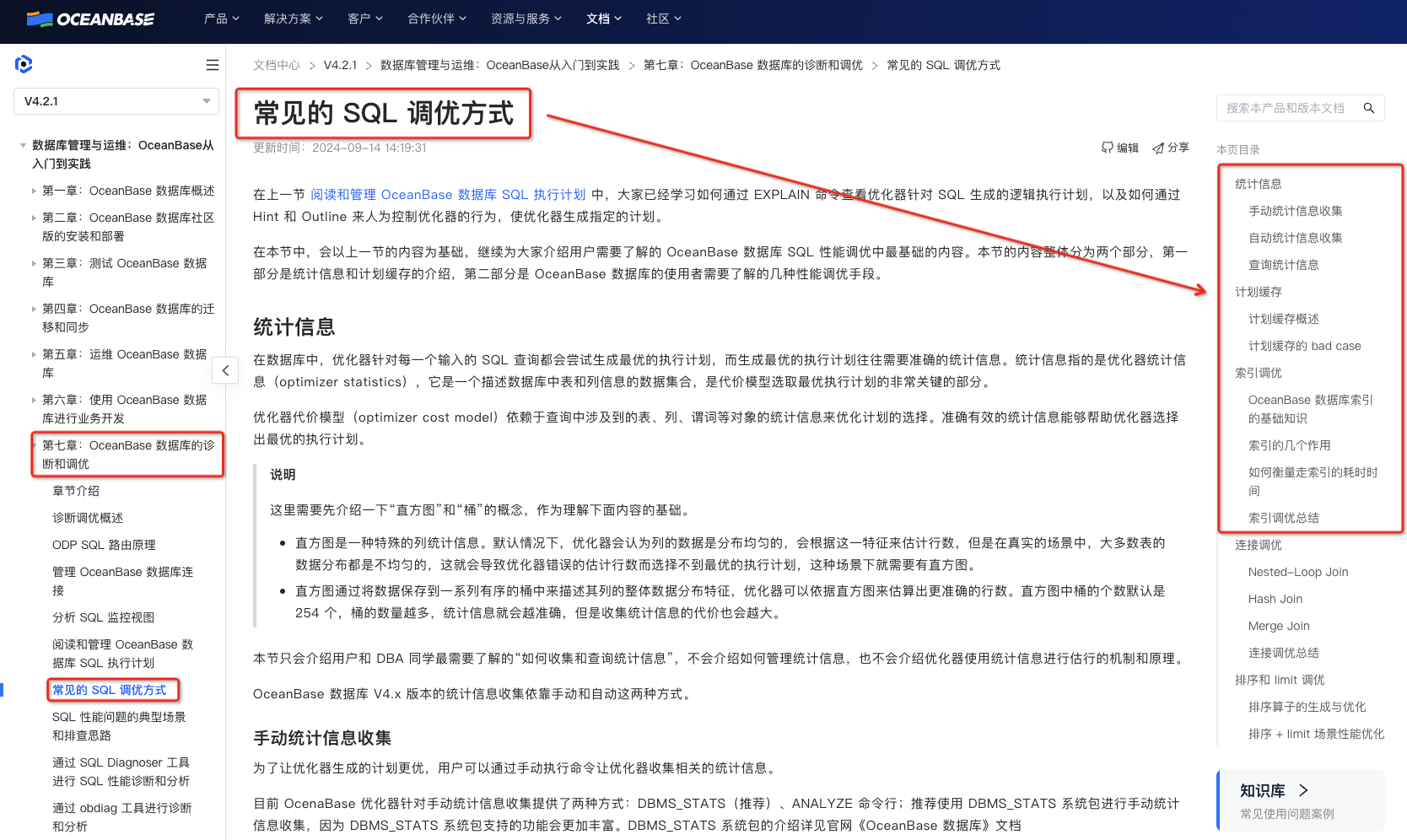Open the 社区 menu
This screenshot has width=1407, height=840.
click(663, 18)
